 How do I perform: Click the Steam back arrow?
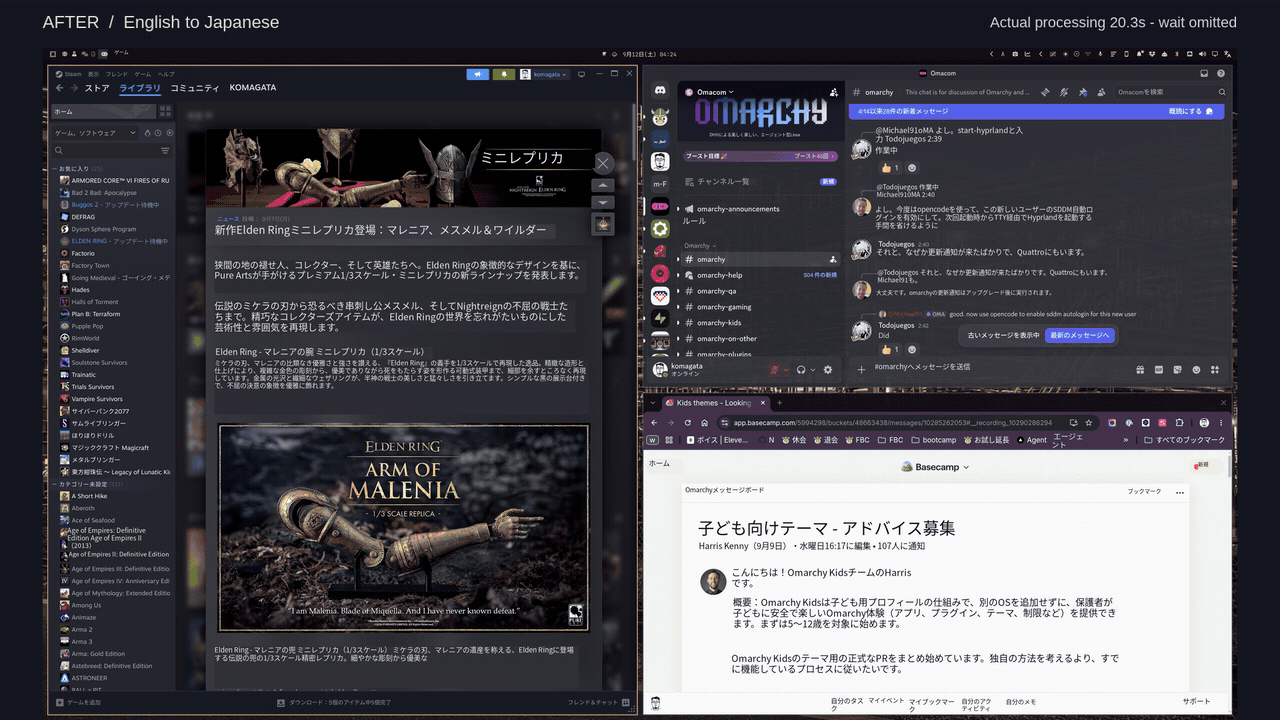pos(59,88)
